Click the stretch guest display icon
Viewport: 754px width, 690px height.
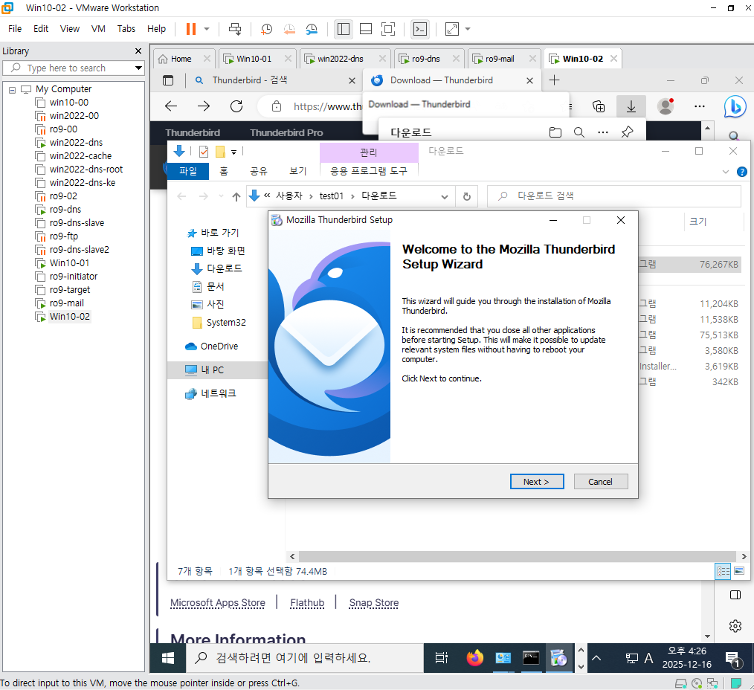tap(452, 29)
